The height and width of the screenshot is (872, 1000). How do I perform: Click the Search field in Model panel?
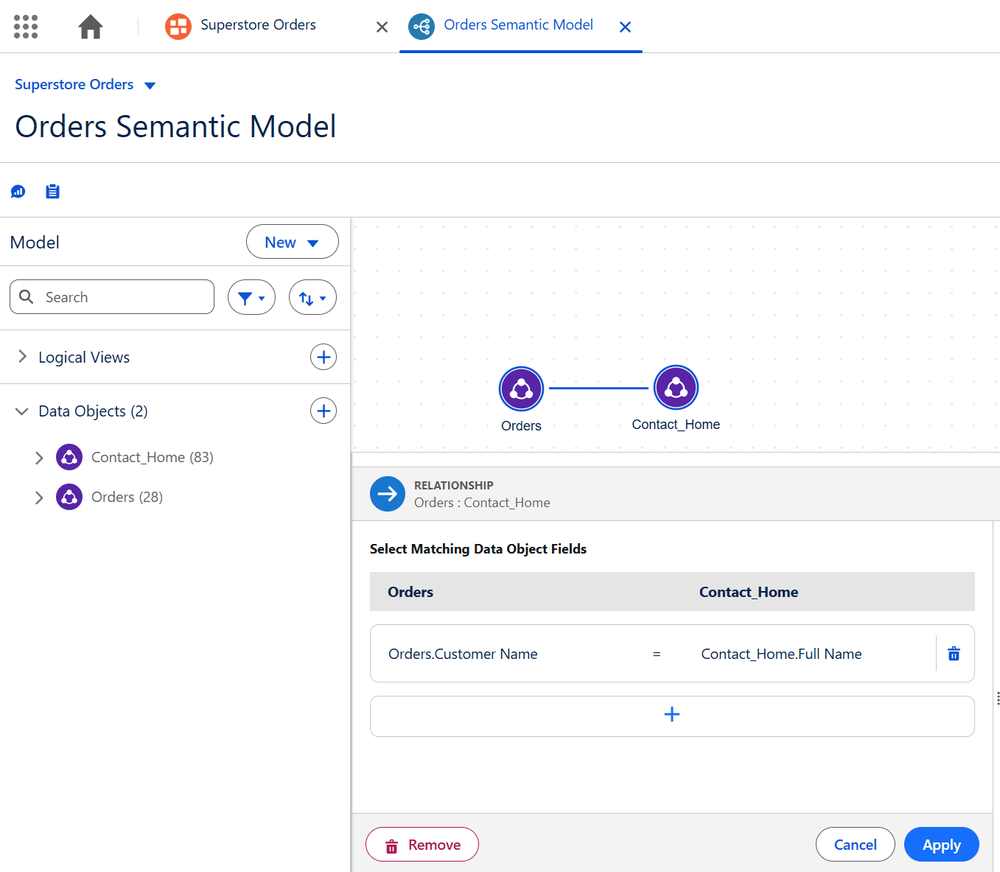pyautogui.click(x=112, y=297)
